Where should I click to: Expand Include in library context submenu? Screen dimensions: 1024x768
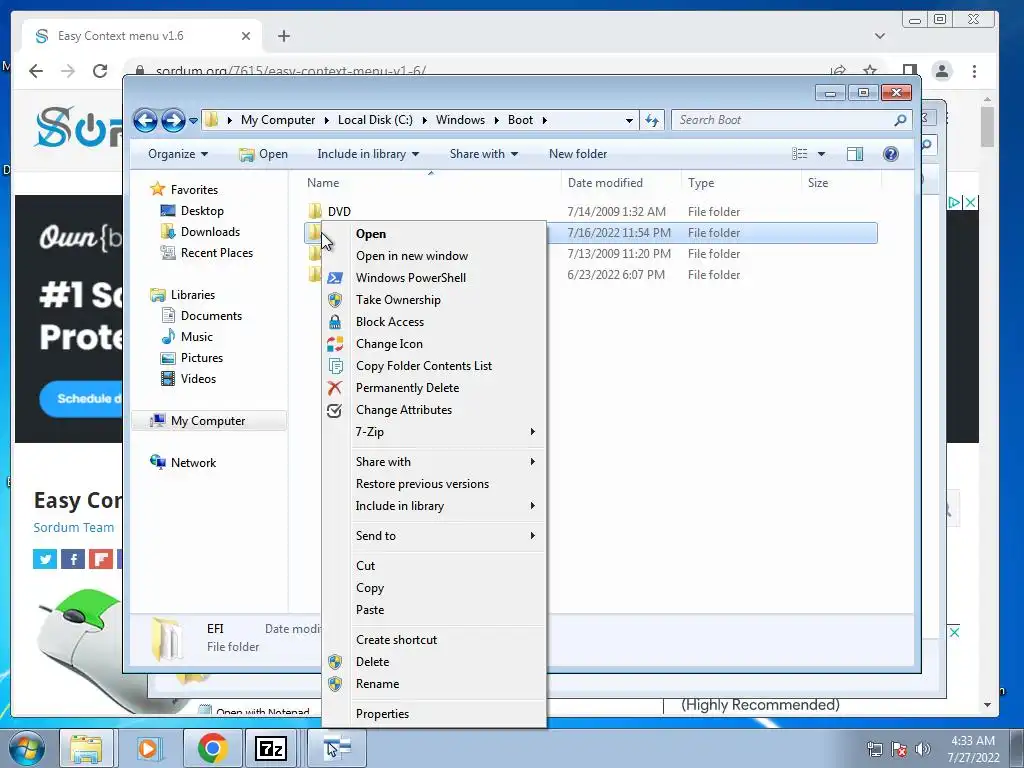click(533, 505)
